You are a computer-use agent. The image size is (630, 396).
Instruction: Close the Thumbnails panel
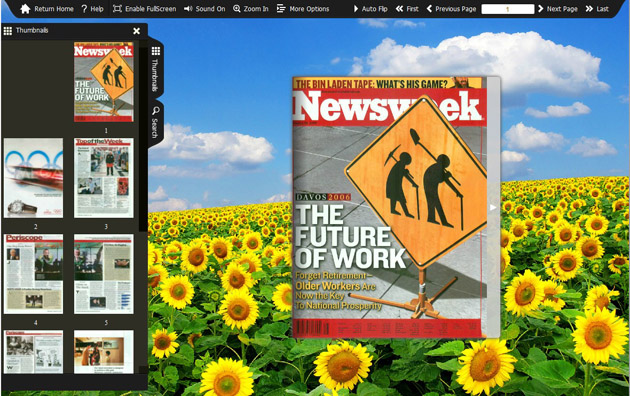point(137,31)
